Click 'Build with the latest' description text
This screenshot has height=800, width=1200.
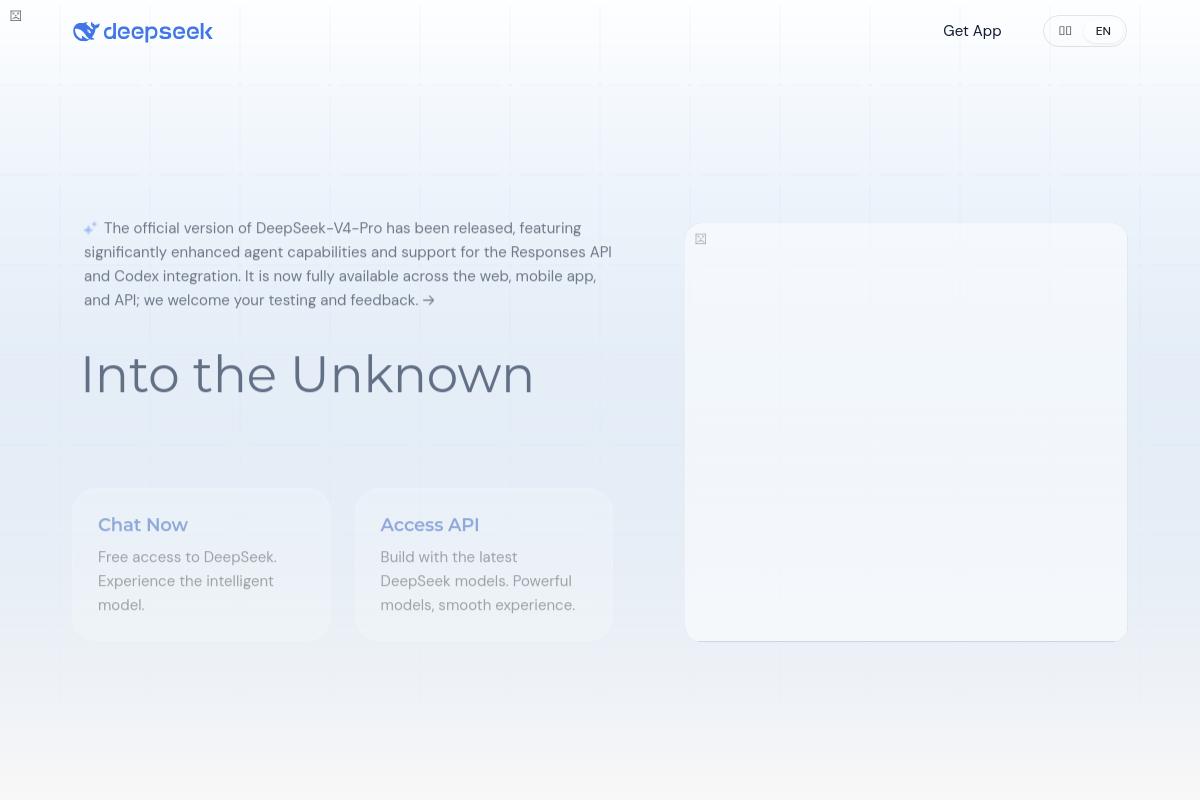click(x=477, y=581)
